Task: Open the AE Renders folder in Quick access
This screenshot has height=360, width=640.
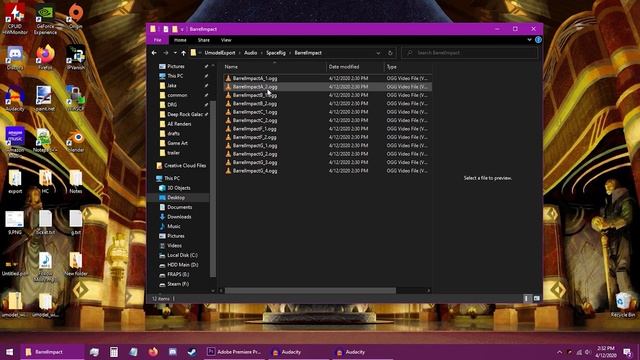Action: [179, 124]
